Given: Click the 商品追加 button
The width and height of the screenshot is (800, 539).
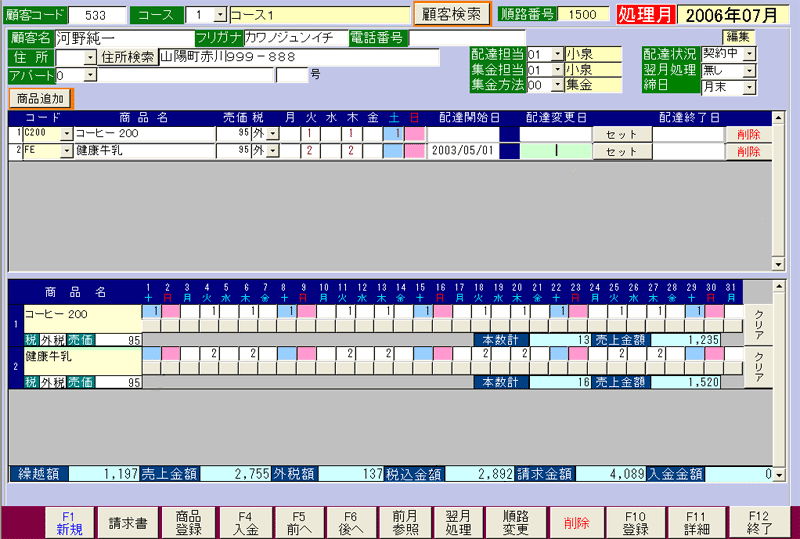Looking at the screenshot, I should (x=40, y=99).
